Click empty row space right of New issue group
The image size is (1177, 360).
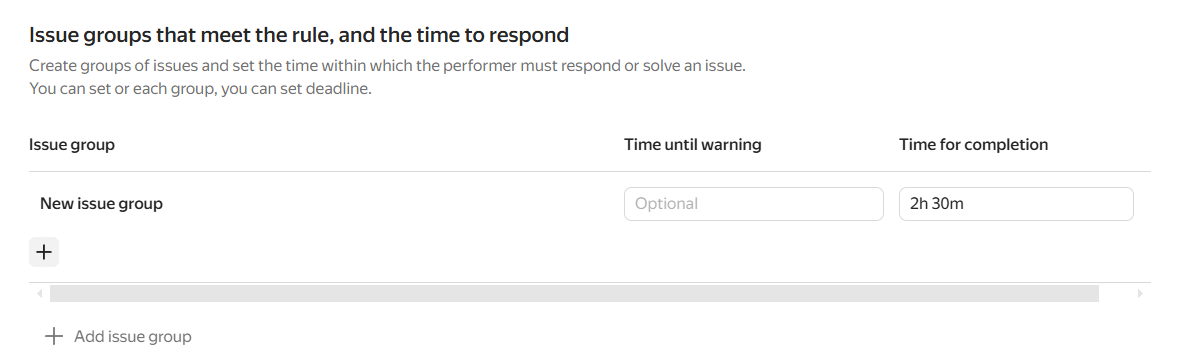tap(390, 204)
